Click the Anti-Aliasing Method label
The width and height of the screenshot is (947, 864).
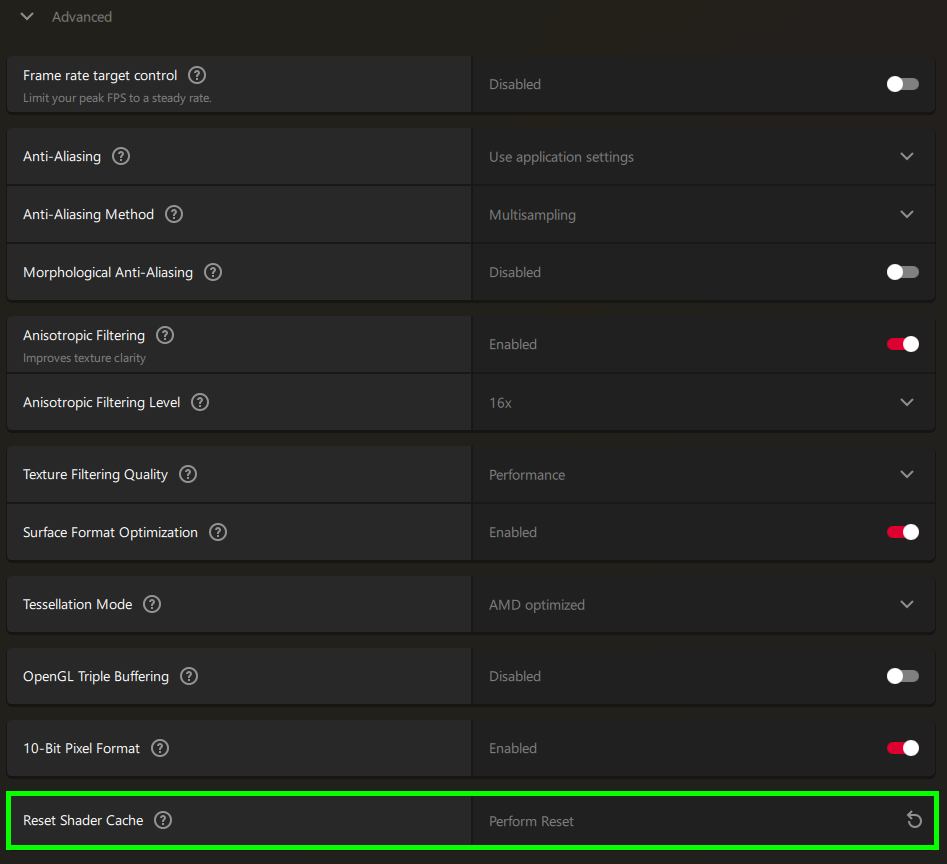(88, 214)
